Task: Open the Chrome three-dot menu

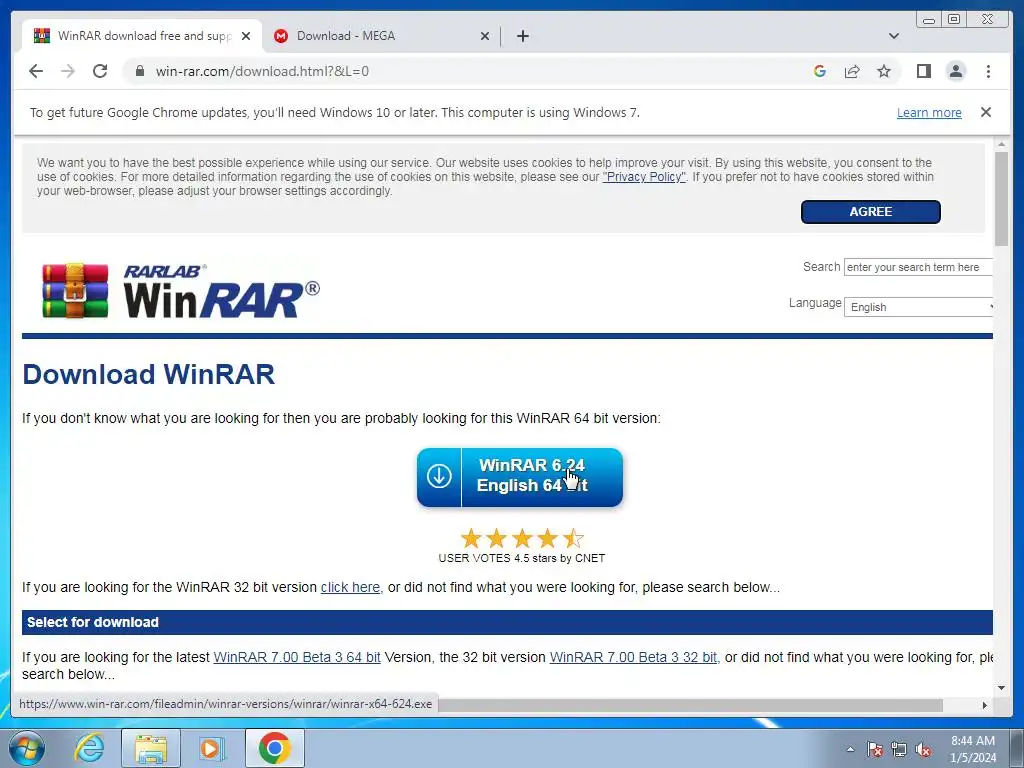Action: click(988, 71)
